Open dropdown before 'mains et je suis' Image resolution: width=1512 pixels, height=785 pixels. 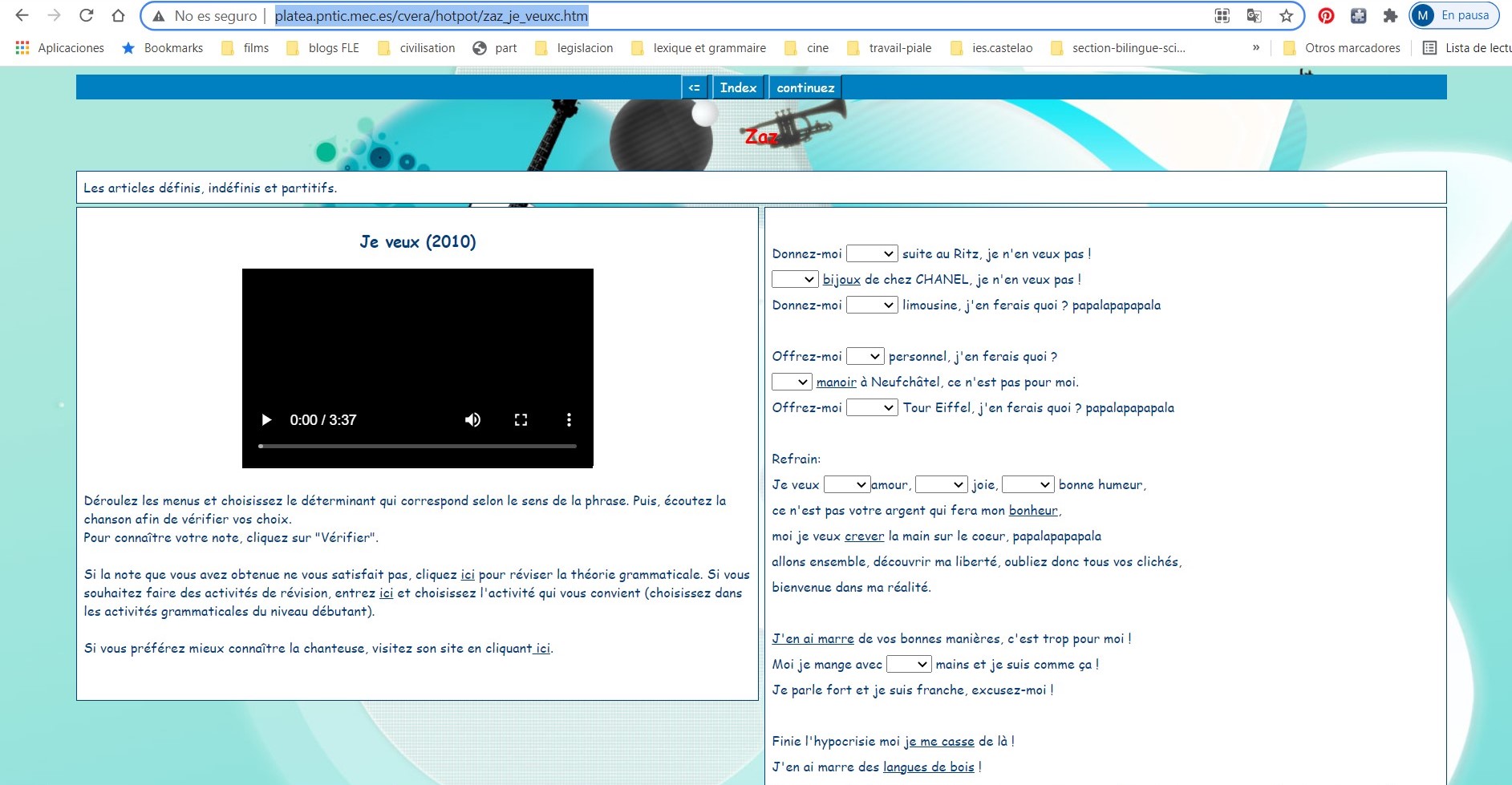coord(908,665)
